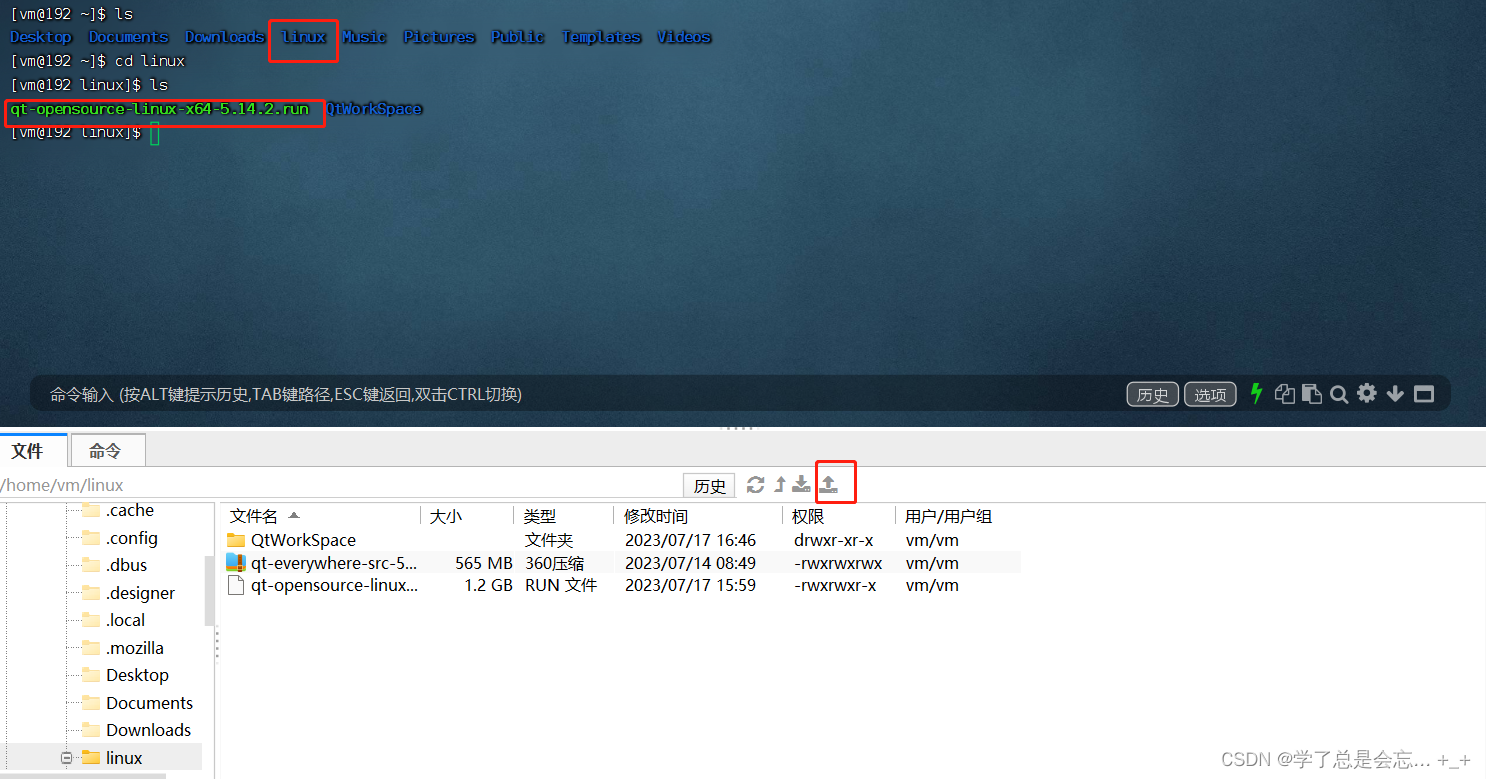Click Videos in terminal ls output
1486x779 pixels.
click(x=684, y=37)
